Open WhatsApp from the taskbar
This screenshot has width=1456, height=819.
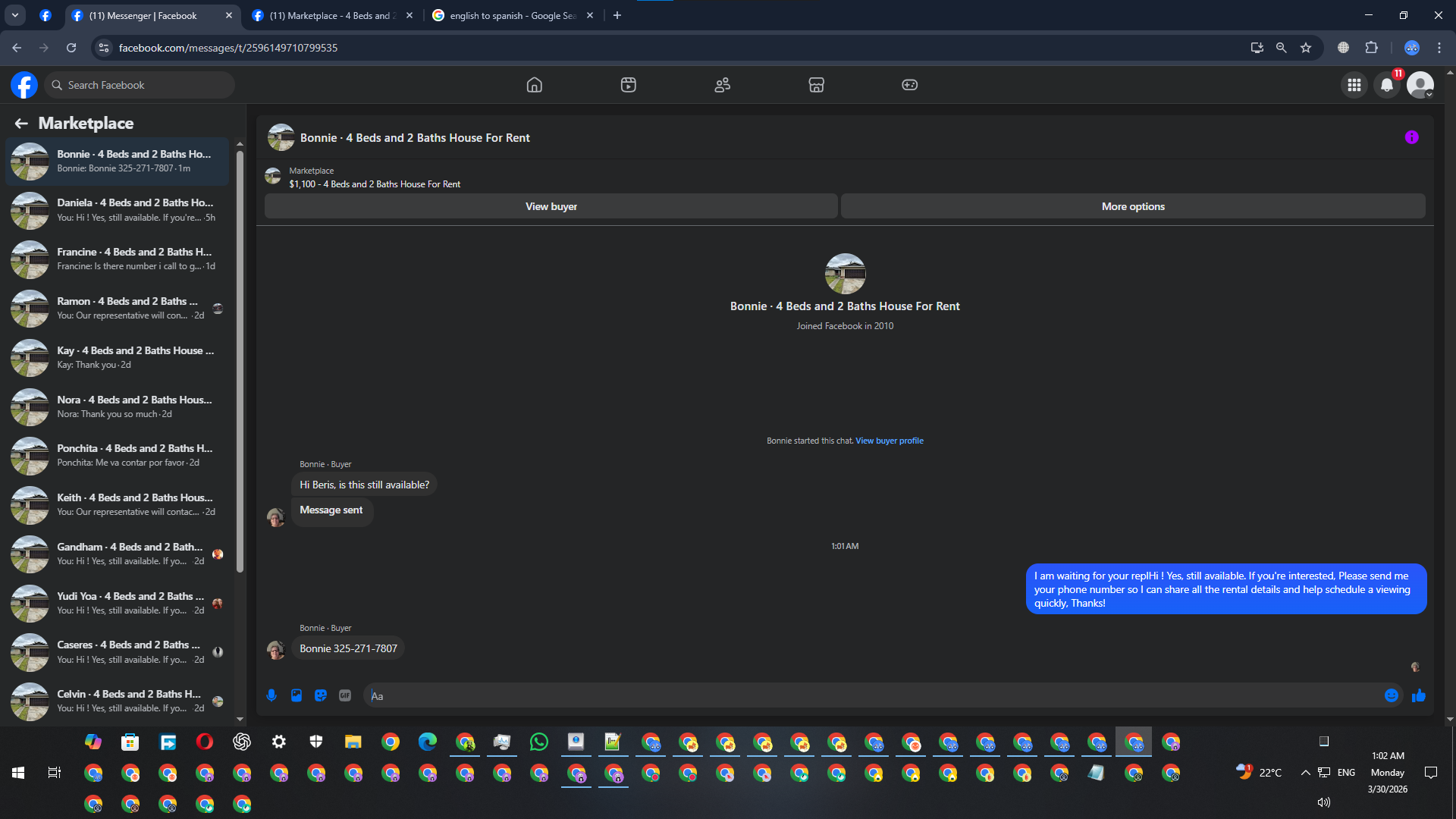point(539,742)
